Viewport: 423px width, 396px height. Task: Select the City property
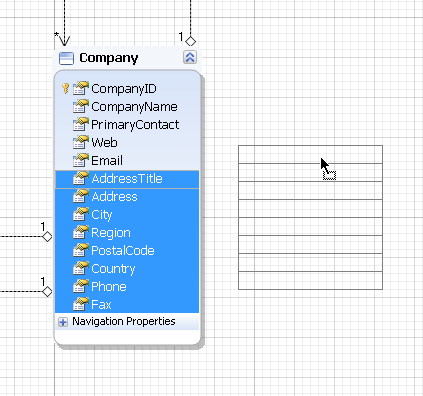[x=127, y=215]
